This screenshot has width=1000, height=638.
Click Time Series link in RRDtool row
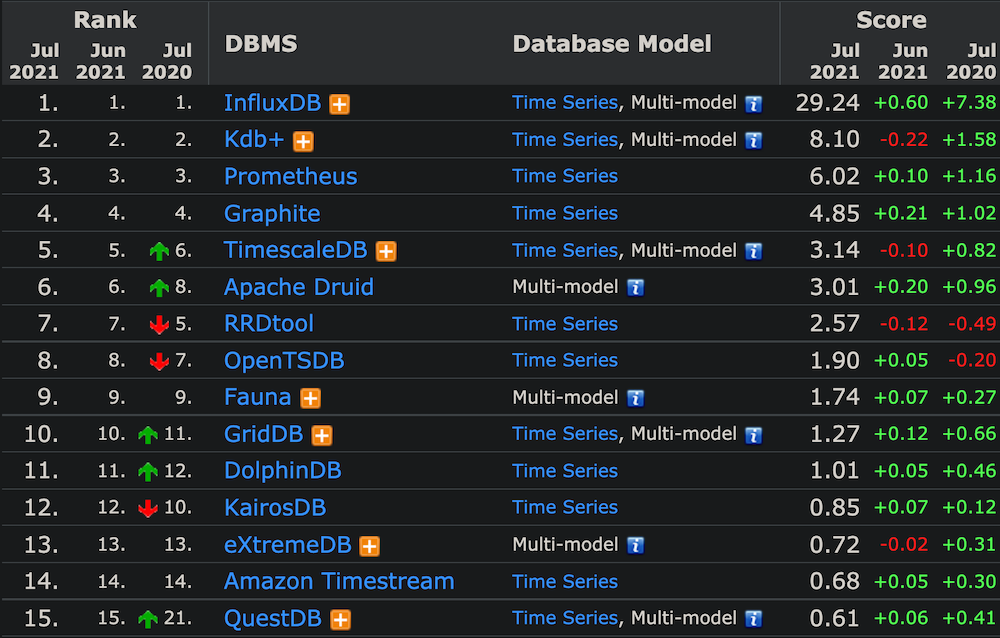(565, 323)
